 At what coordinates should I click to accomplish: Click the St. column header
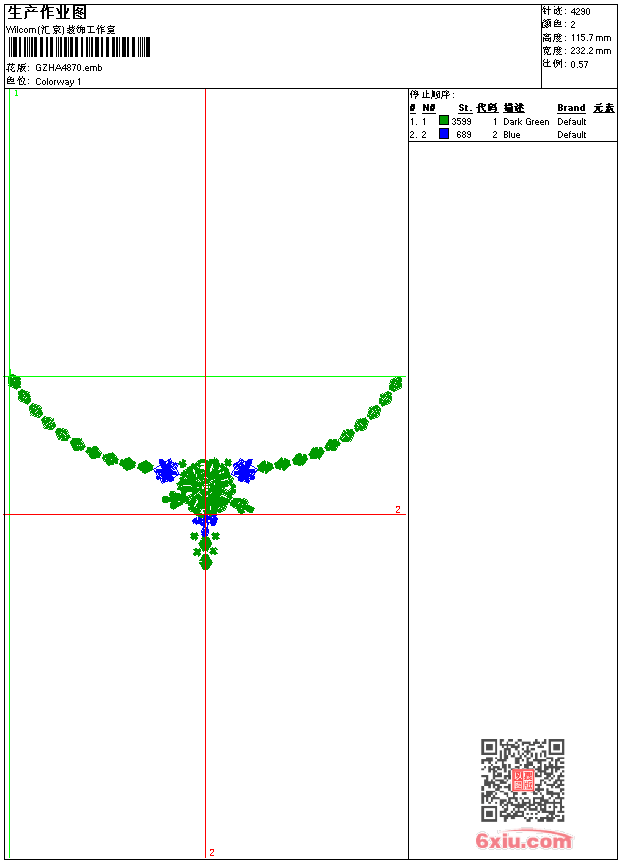pos(464,108)
